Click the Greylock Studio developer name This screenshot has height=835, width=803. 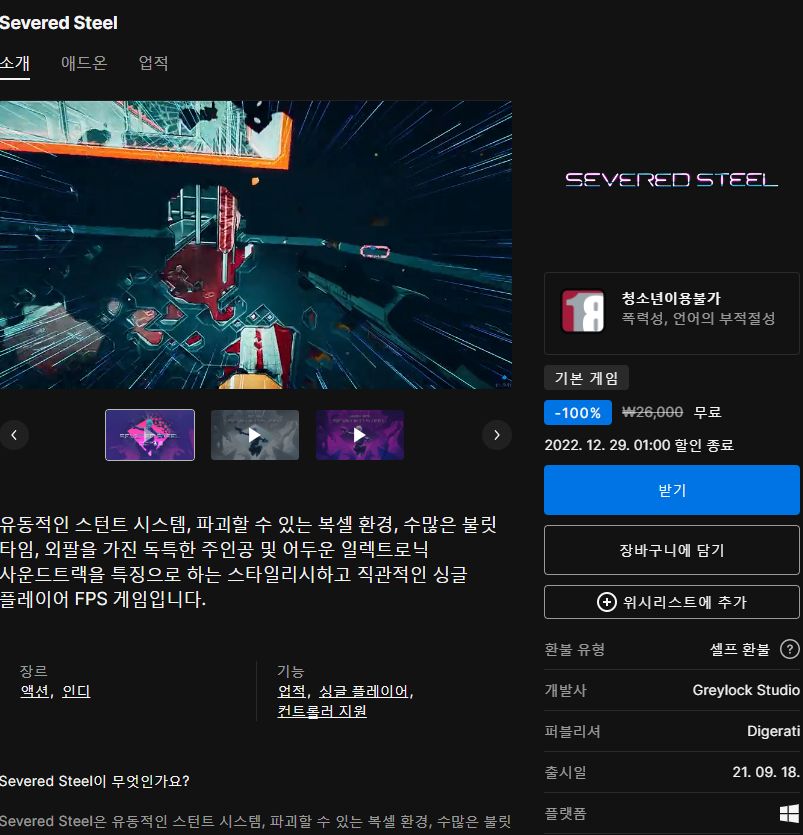[746, 691]
